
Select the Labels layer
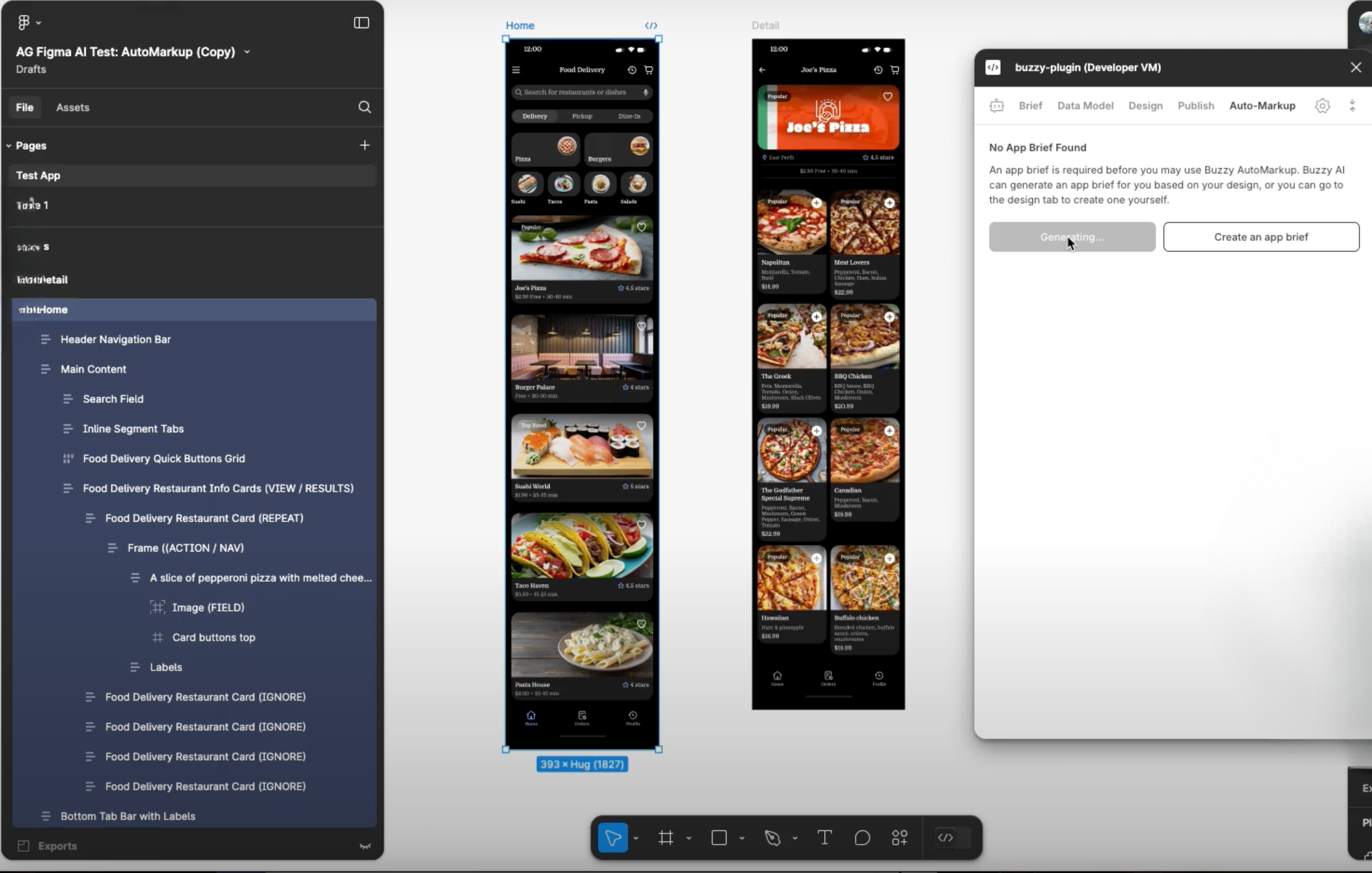click(194, 667)
